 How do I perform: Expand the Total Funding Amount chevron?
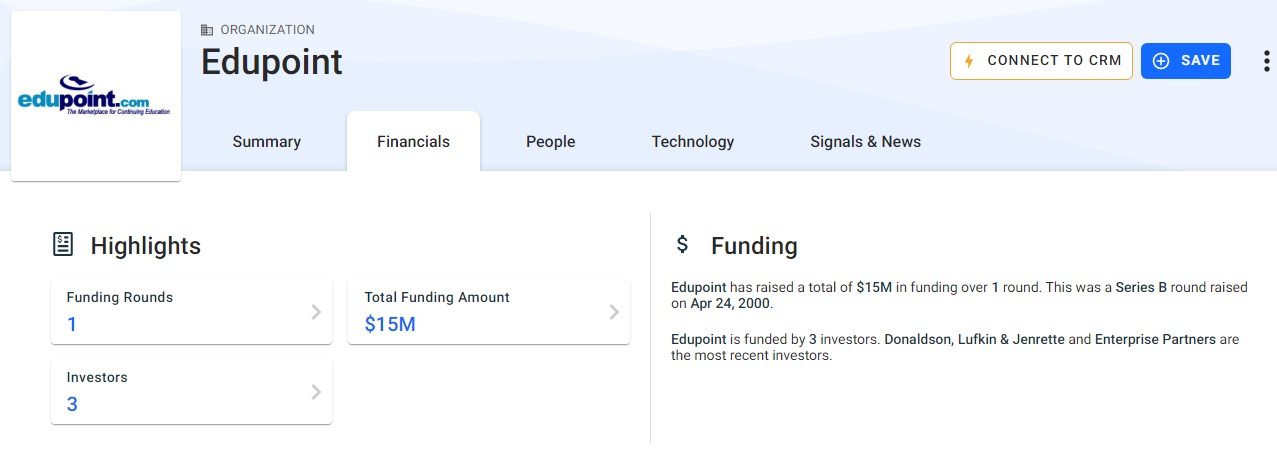(x=614, y=312)
